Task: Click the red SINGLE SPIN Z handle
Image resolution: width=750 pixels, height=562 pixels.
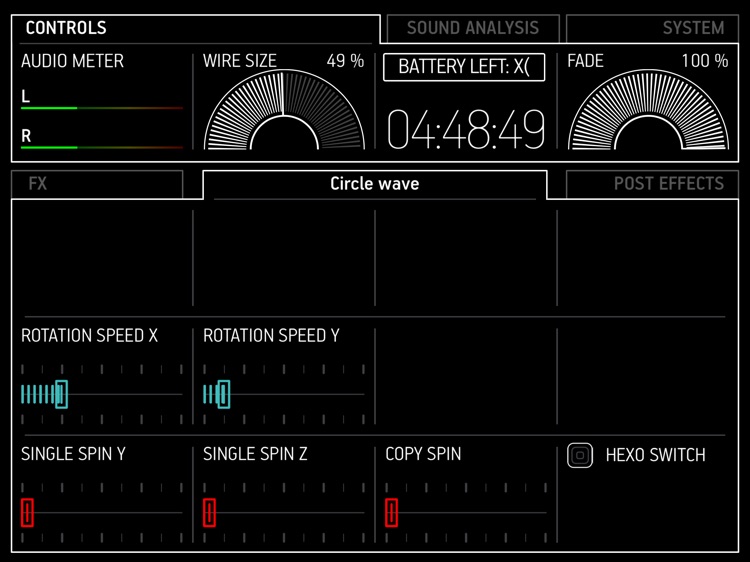Action: click(209, 512)
